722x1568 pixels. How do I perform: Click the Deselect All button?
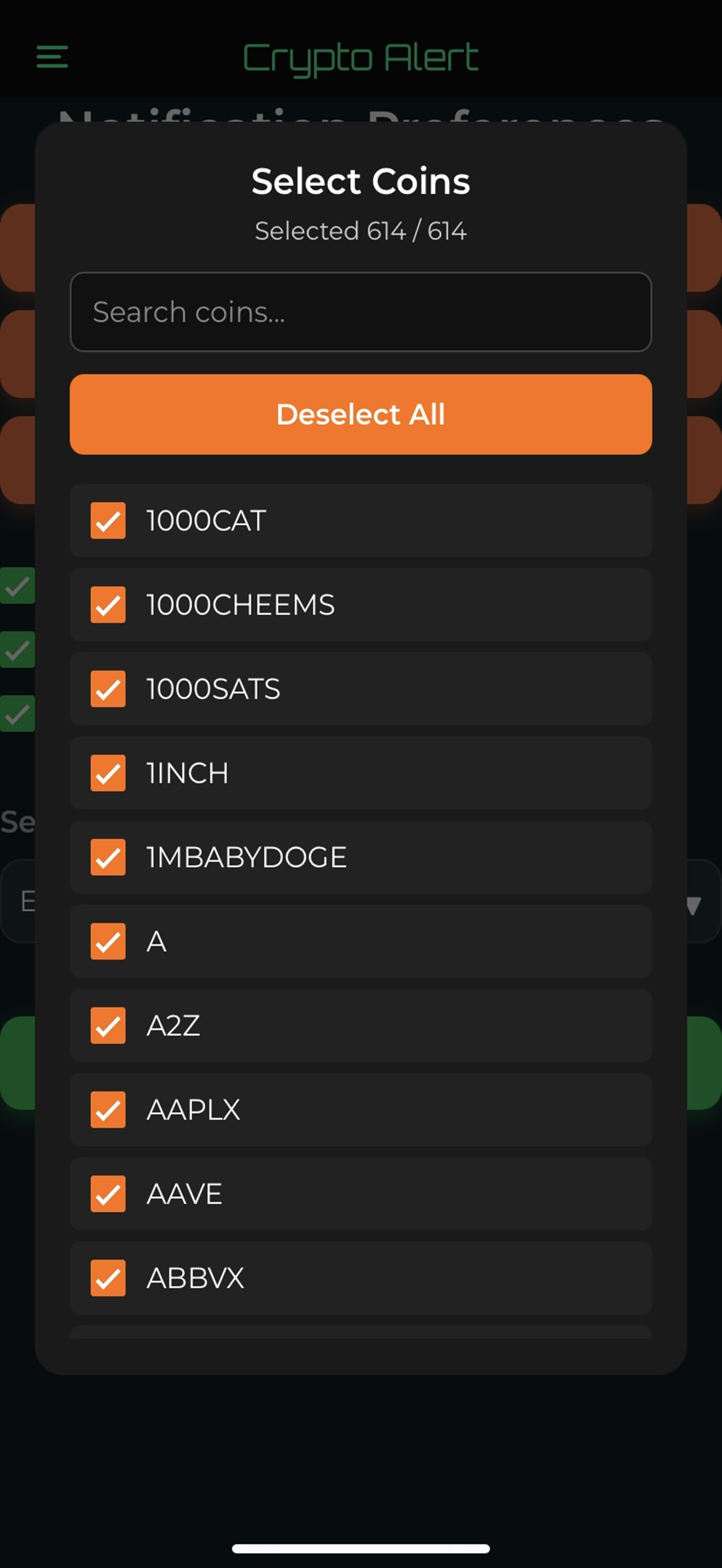coord(360,413)
